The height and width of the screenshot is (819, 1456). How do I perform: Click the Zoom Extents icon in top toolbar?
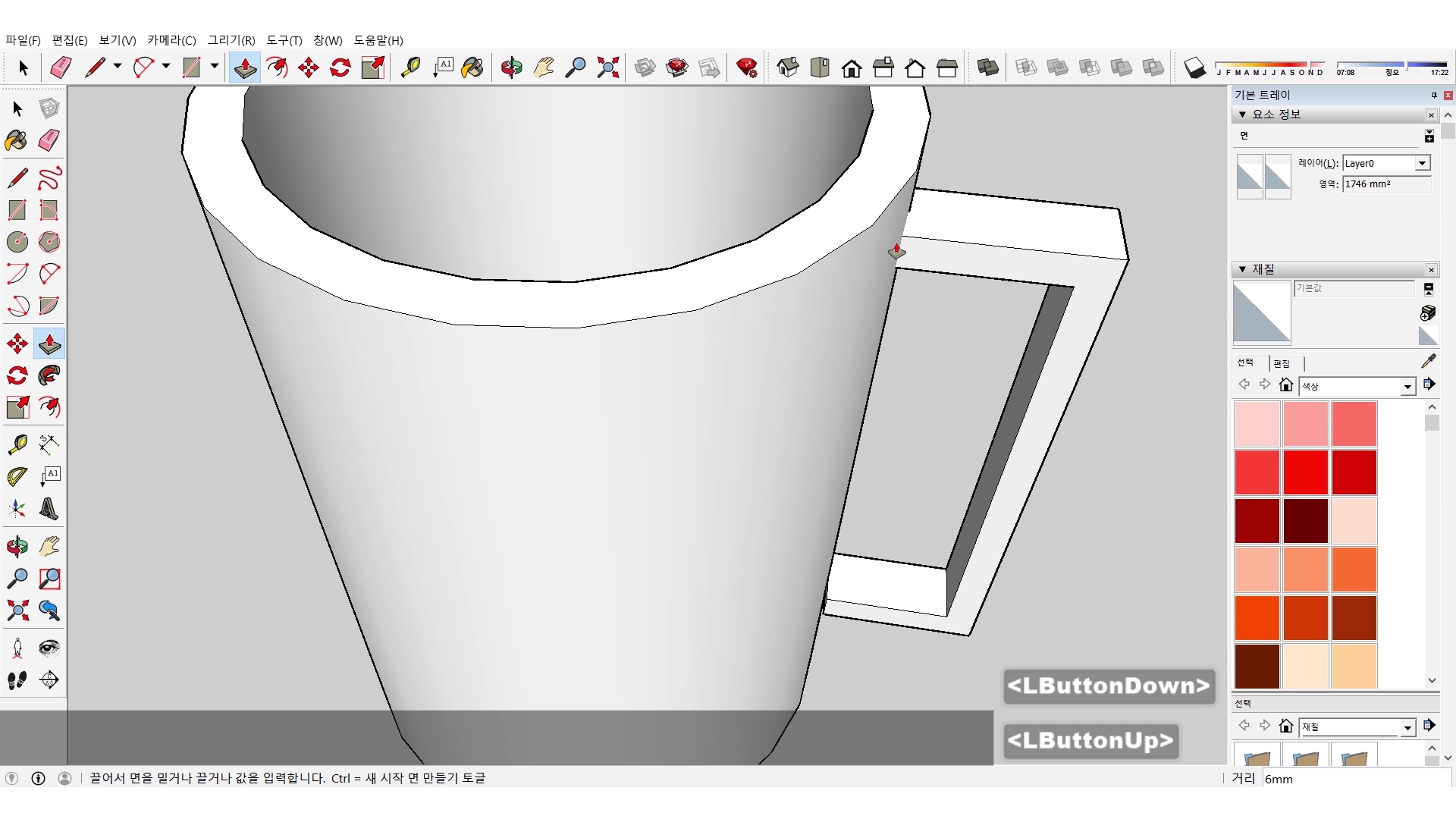point(607,68)
